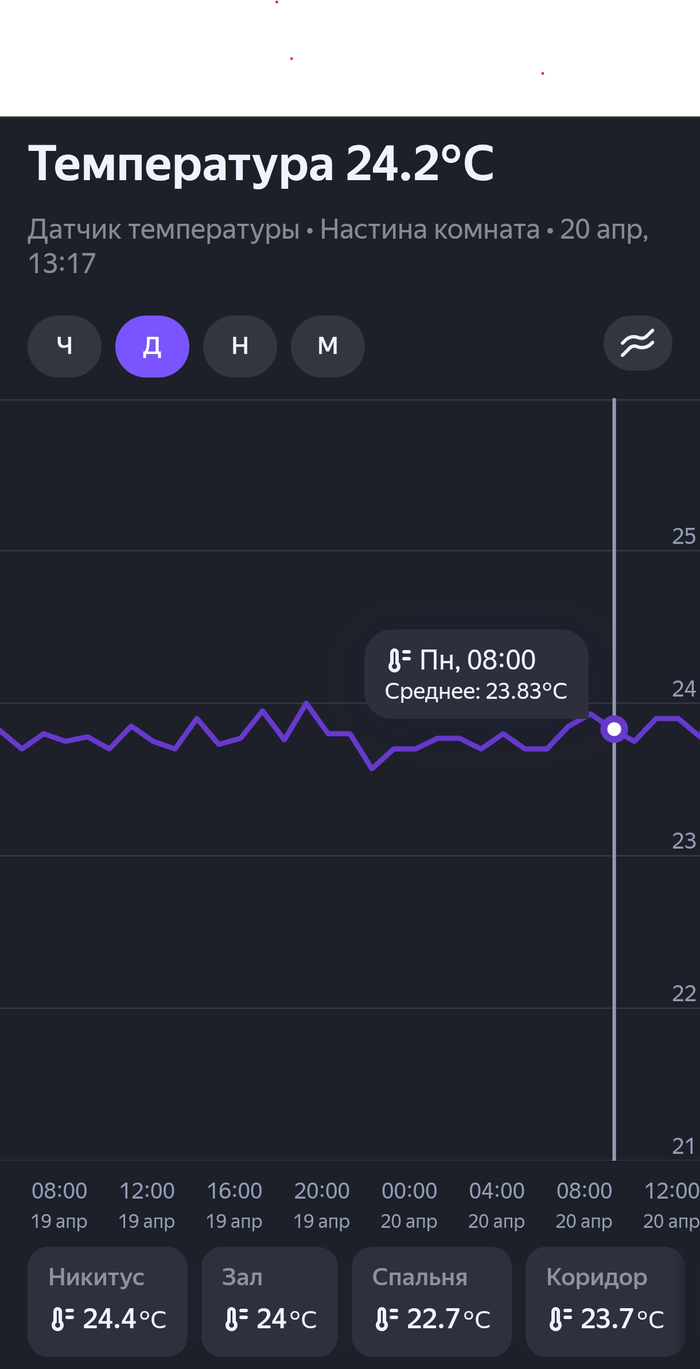Screen dimensions: 700x1369
Task: Select the week 'Н' period tab
Action: (x=240, y=346)
